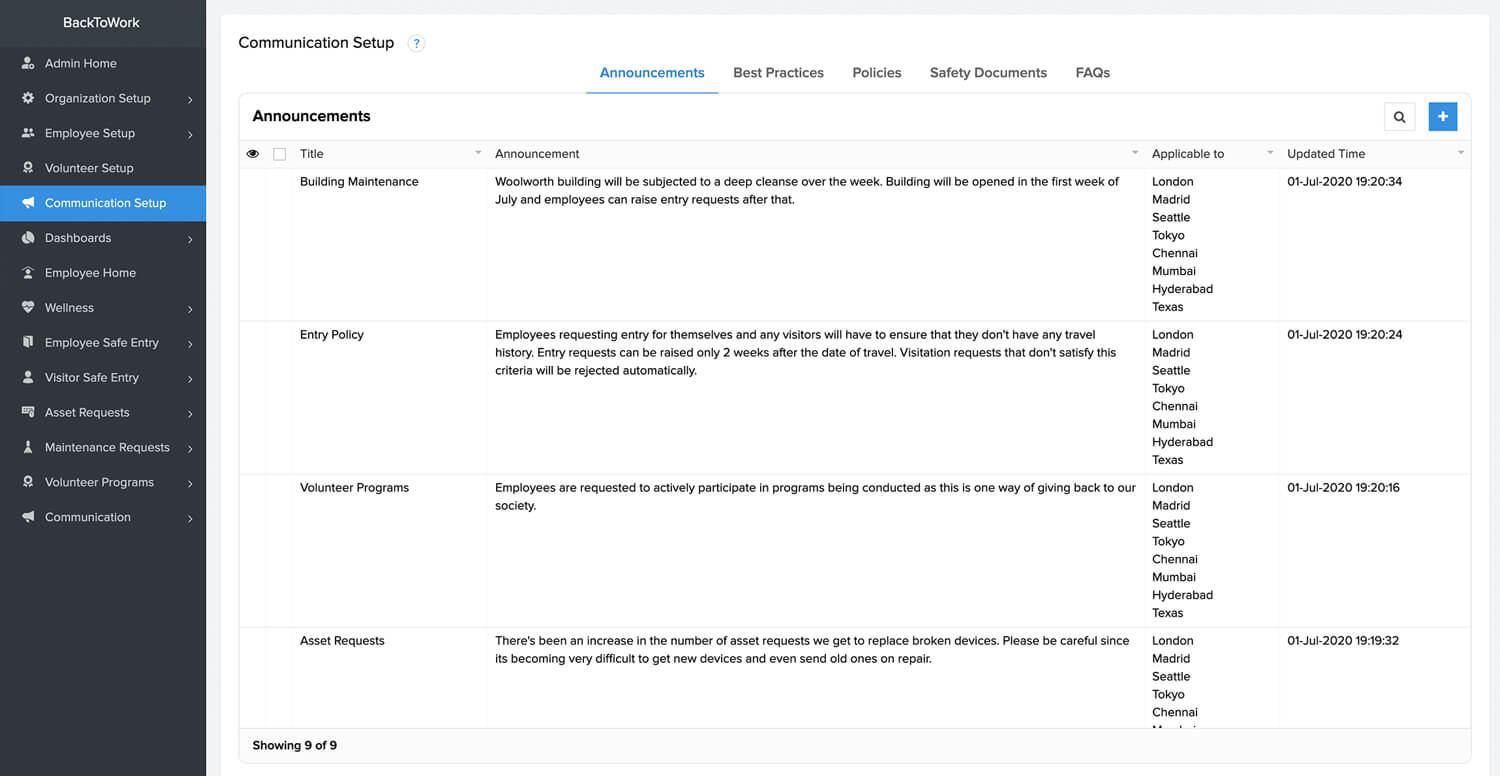Open the Title column dropdown arrow
The width and height of the screenshot is (1500, 776).
[x=478, y=153]
